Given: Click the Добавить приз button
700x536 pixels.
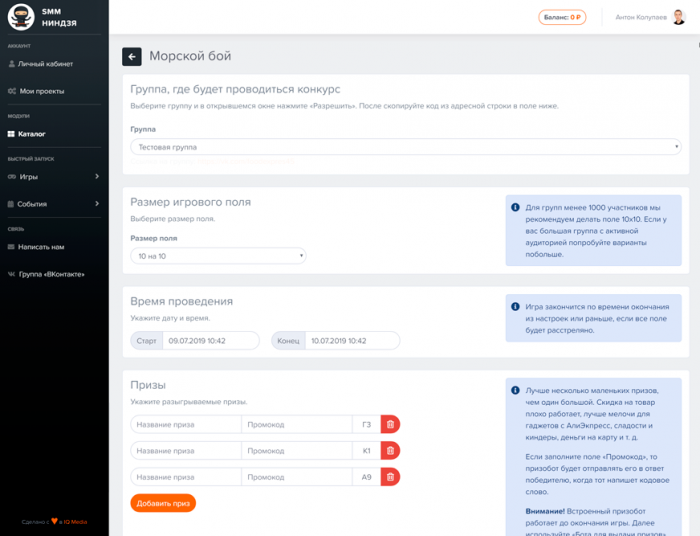Looking at the screenshot, I should click(x=163, y=503).
